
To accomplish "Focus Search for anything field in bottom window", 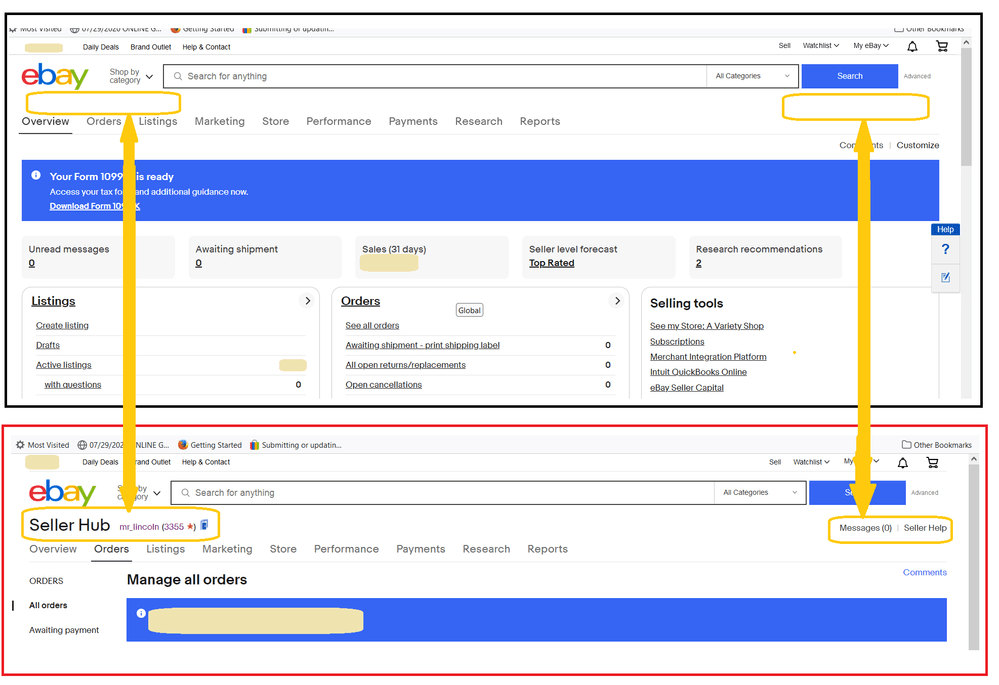I will point(443,493).
